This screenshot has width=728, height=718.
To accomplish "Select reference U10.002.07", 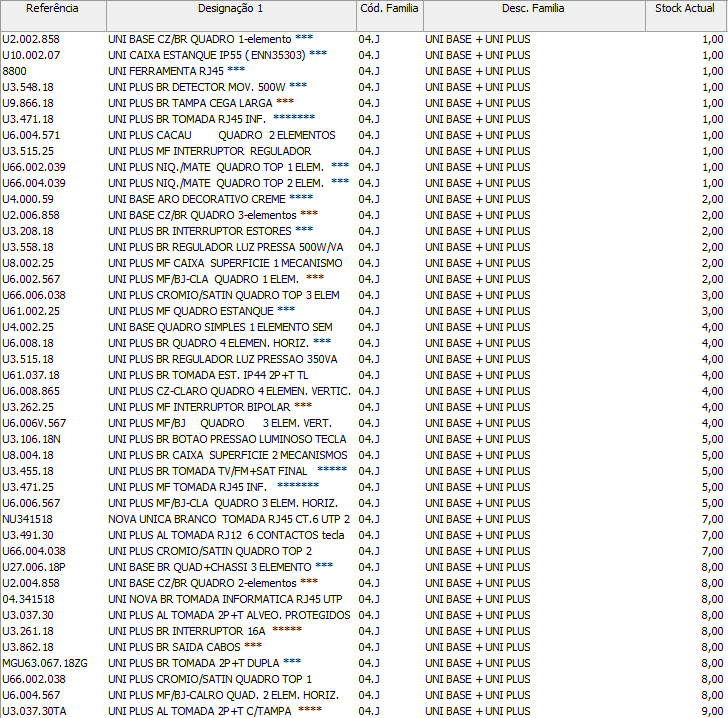I will (31, 55).
